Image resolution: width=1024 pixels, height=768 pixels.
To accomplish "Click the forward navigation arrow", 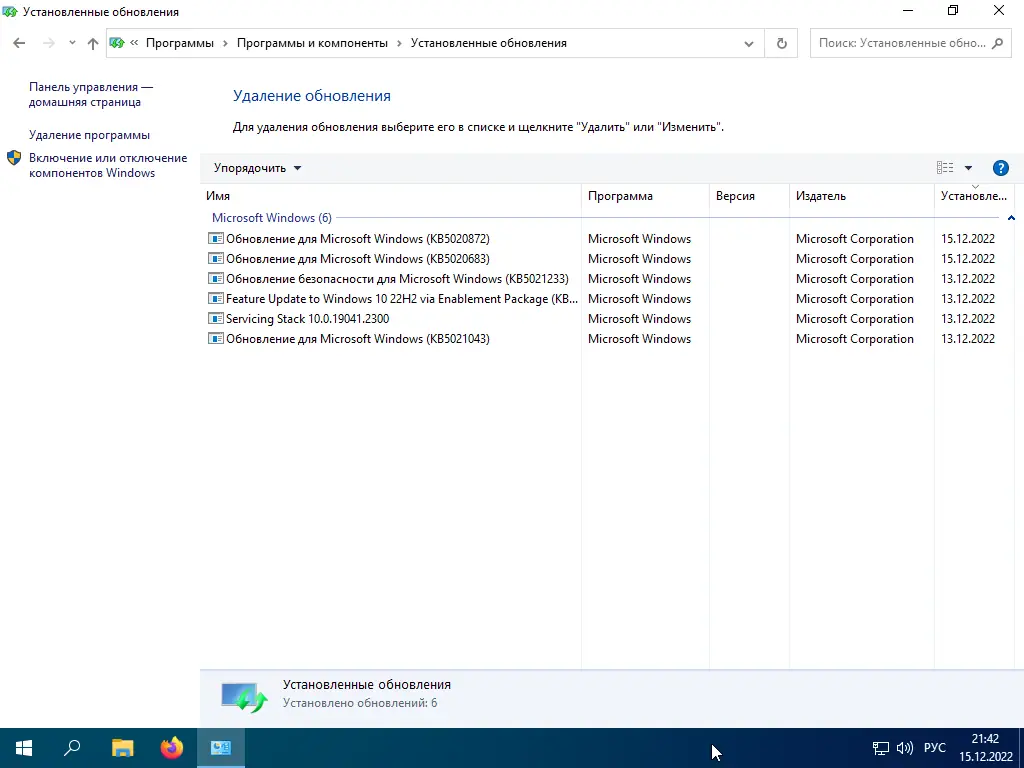I will pyautogui.click(x=48, y=43).
